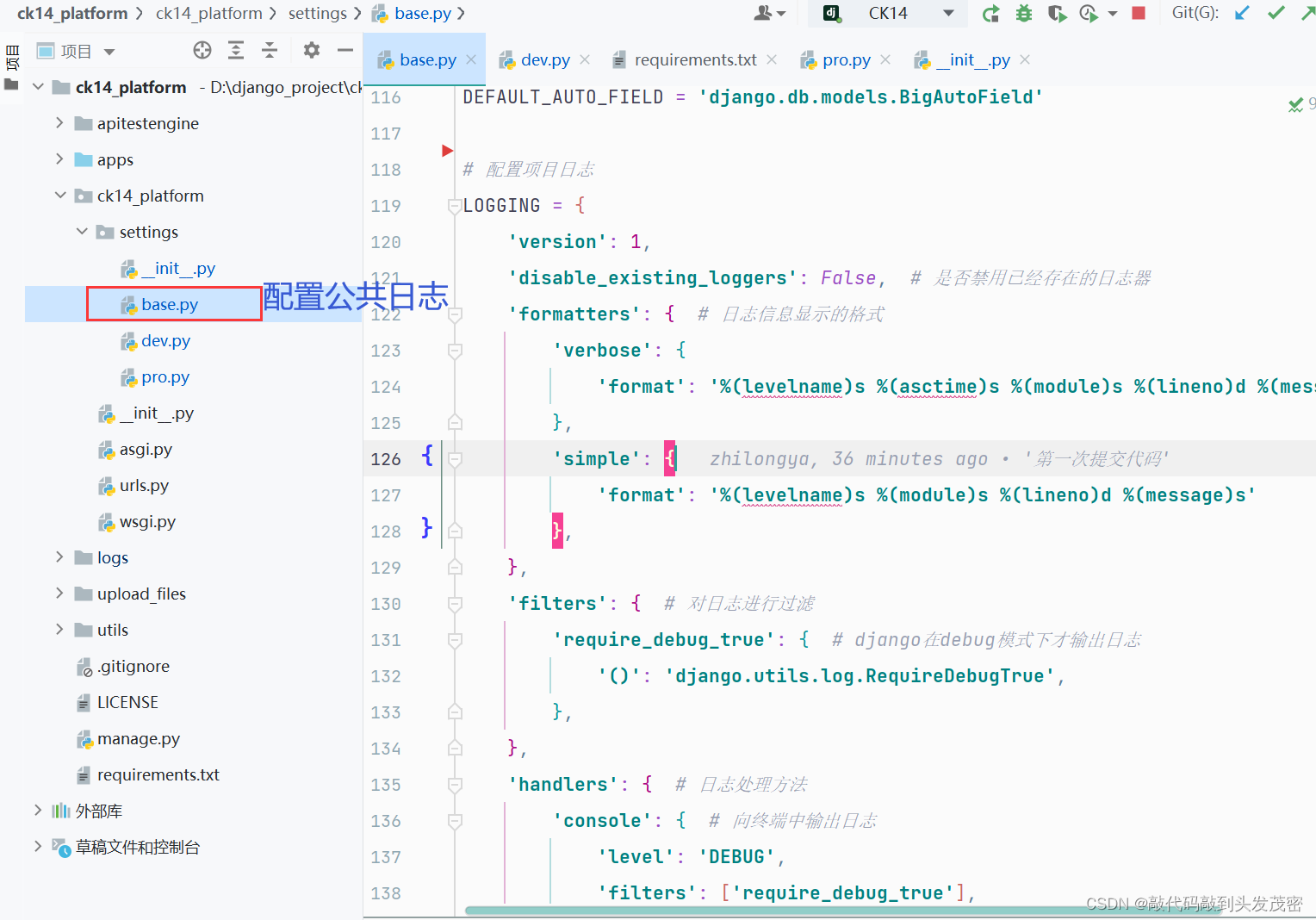Viewport: 1316px width, 920px height.
Task: Fold the 'filters' block at line 130
Action: 455,604
